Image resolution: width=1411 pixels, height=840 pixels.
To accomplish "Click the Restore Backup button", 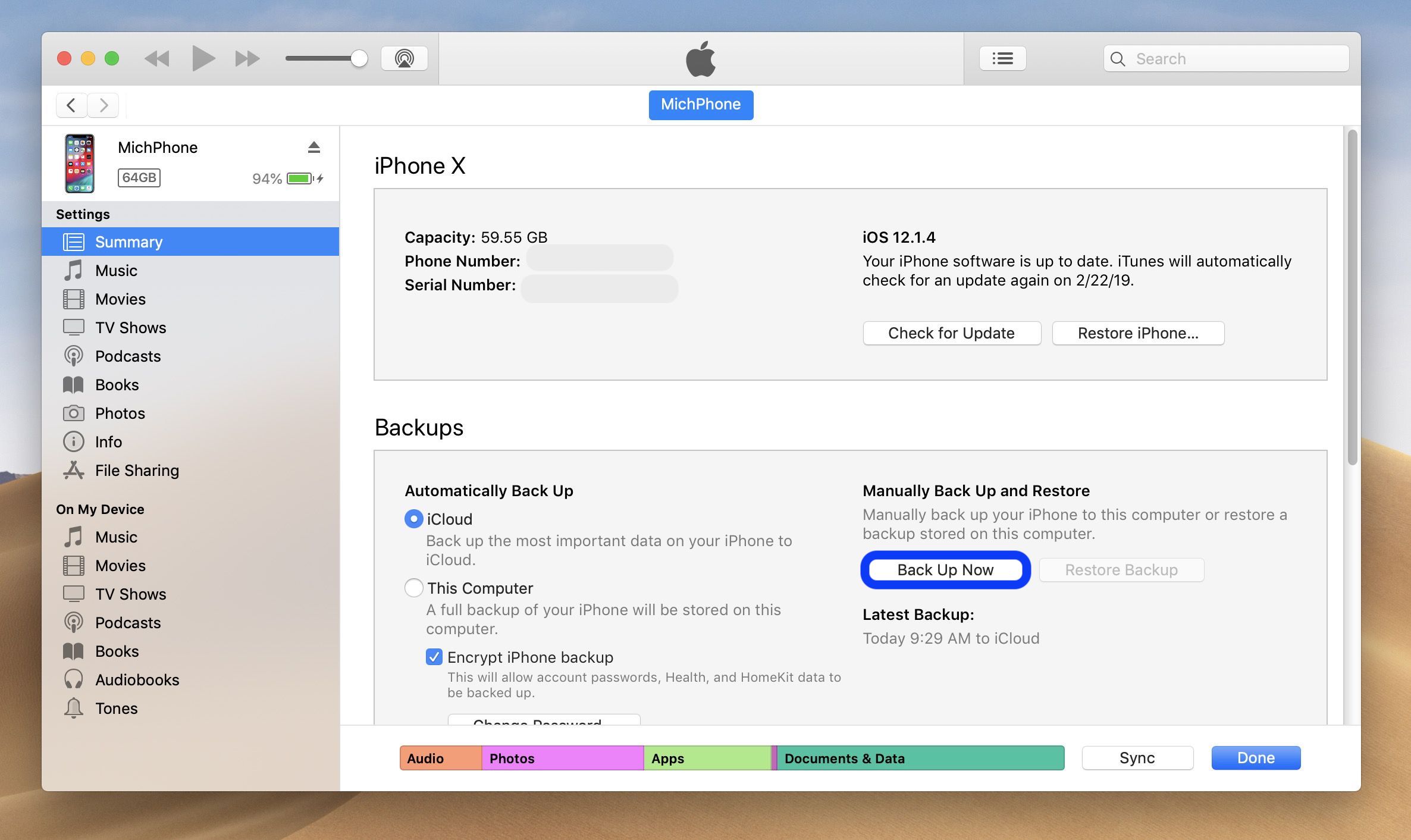I will tap(1121, 569).
